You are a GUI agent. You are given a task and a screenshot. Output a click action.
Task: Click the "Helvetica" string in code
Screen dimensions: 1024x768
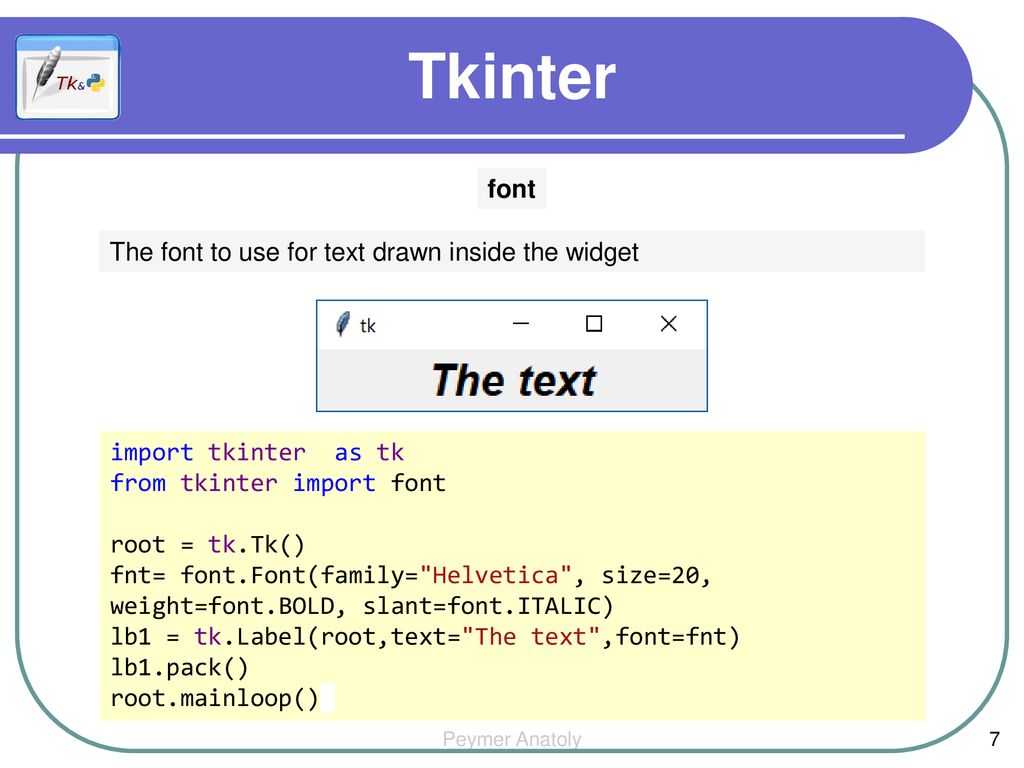click(x=496, y=575)
